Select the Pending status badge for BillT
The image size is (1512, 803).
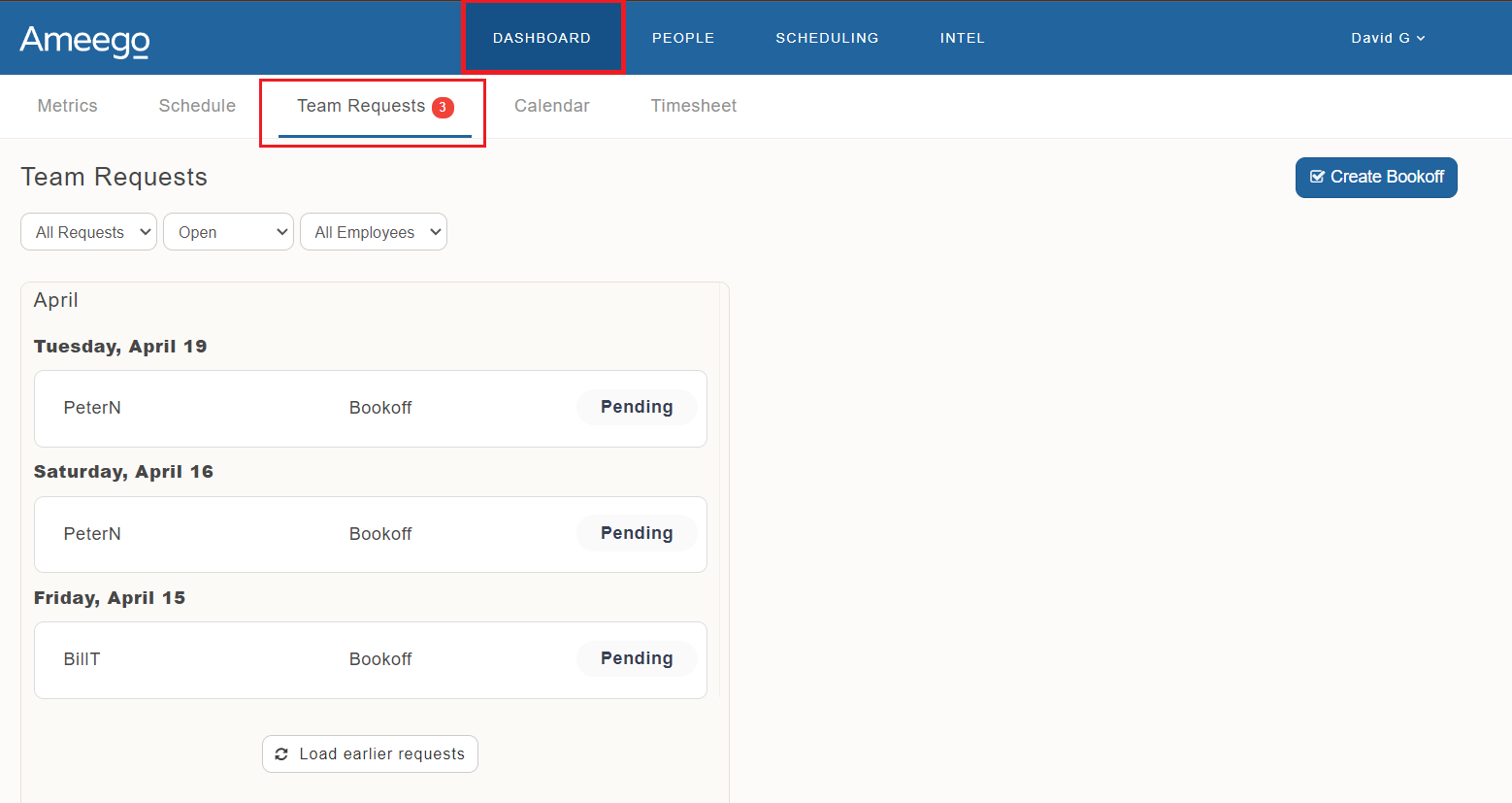637,658
